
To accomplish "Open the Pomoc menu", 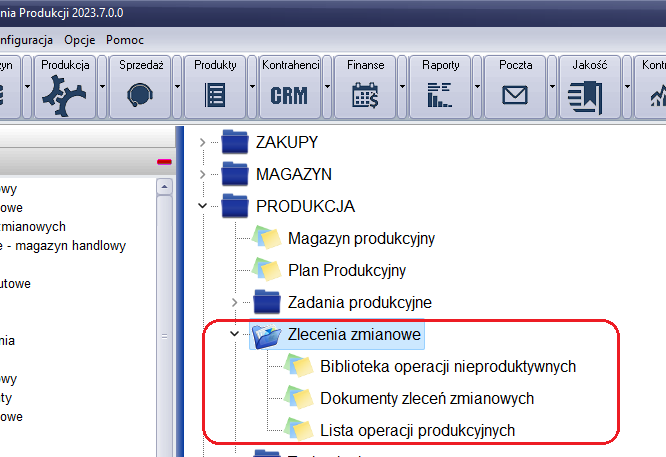I will pos(124,40).
